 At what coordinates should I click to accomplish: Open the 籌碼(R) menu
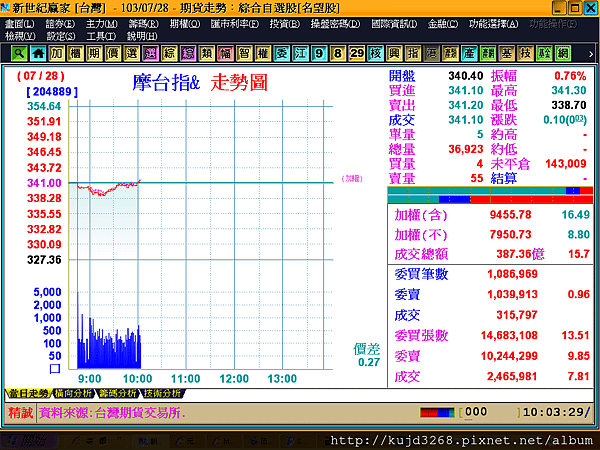143,24
